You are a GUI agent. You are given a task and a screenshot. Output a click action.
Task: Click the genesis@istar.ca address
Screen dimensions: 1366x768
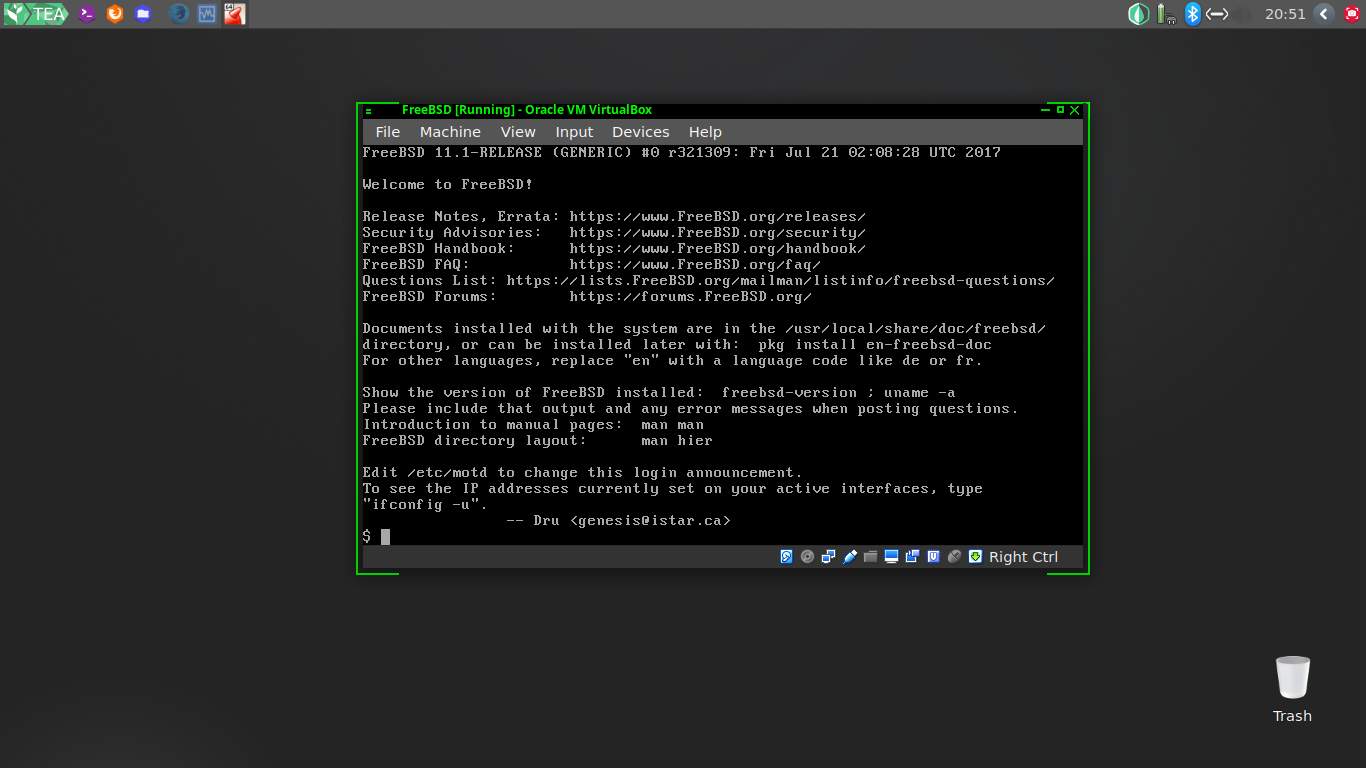click(650, 520)
